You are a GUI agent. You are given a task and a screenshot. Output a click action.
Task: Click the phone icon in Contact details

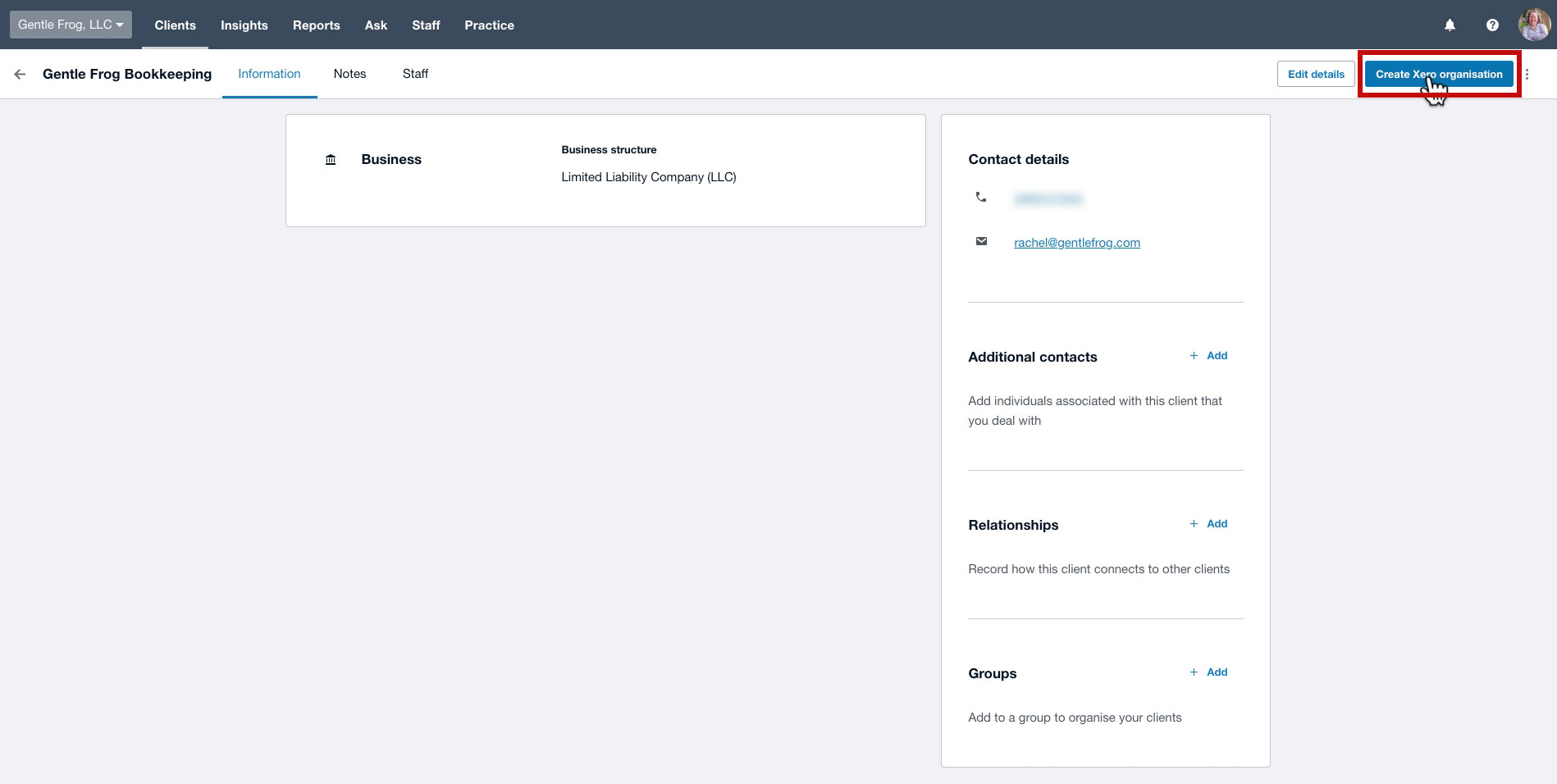click(980, 197)
